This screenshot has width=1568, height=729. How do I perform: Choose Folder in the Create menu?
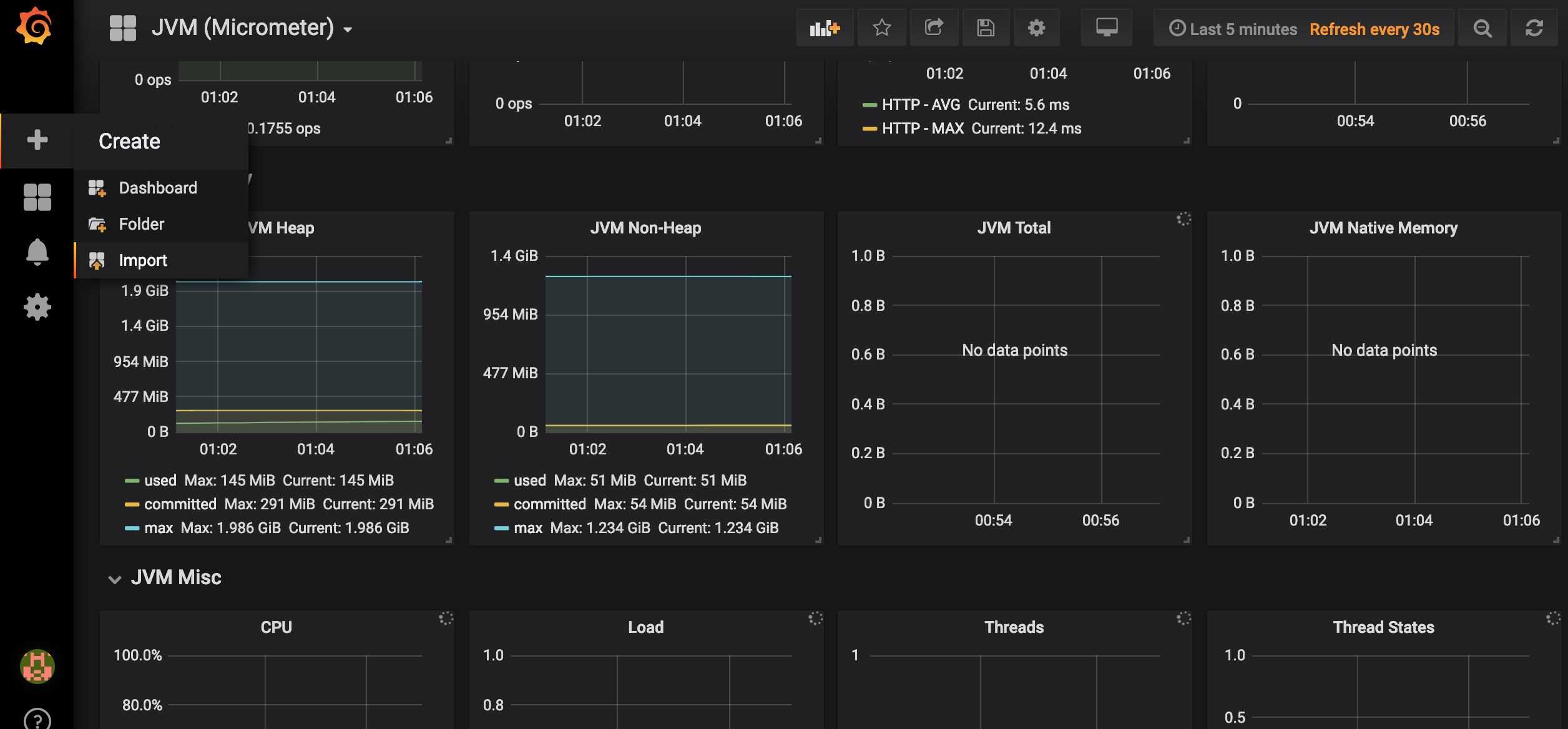[x=141, y=224]
